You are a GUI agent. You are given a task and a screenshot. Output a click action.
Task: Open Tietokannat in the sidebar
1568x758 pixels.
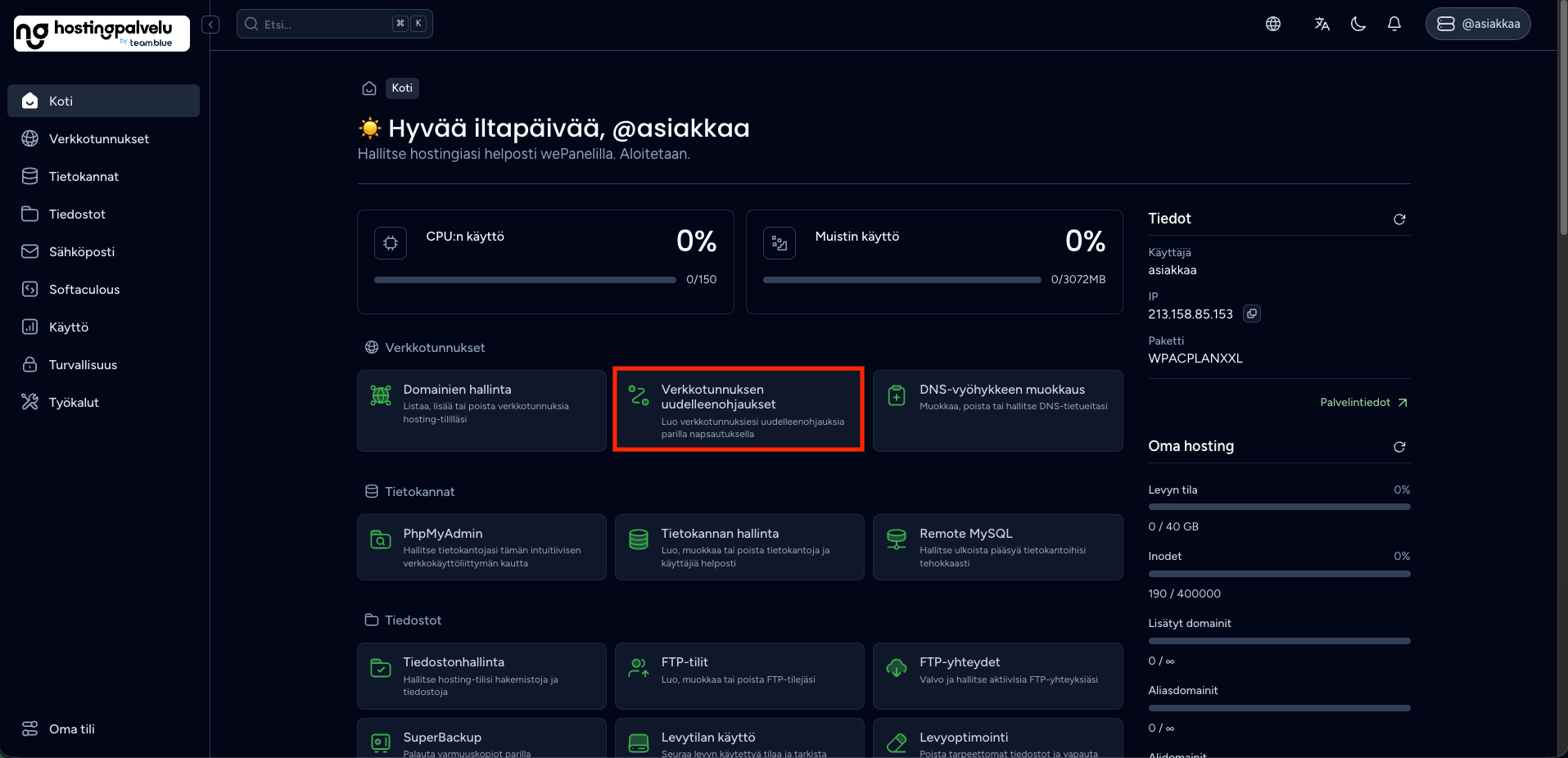tap(103, 176)
